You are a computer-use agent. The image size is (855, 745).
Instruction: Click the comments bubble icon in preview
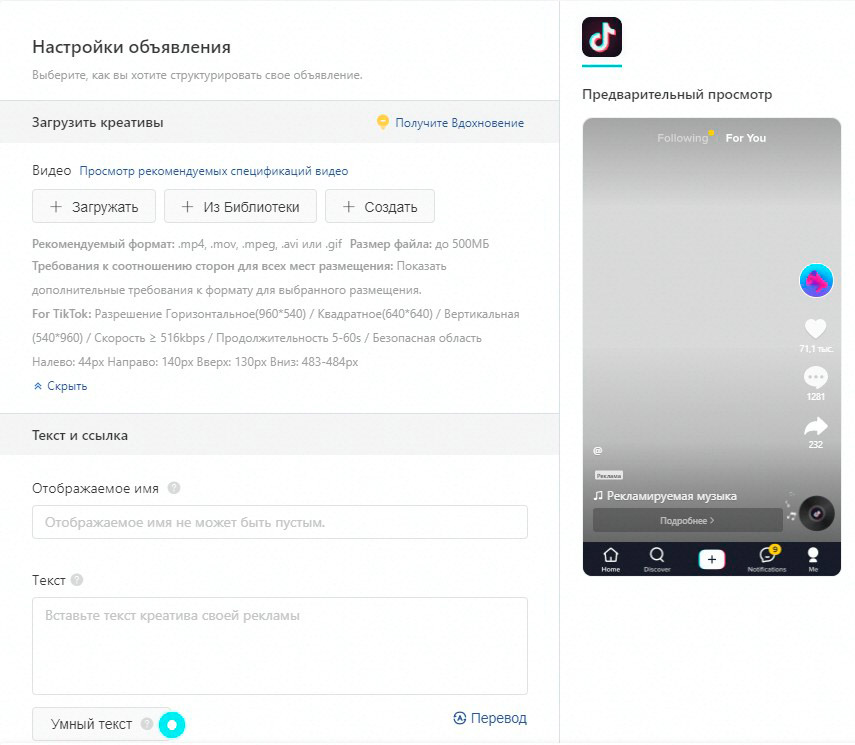pos(816,377)
